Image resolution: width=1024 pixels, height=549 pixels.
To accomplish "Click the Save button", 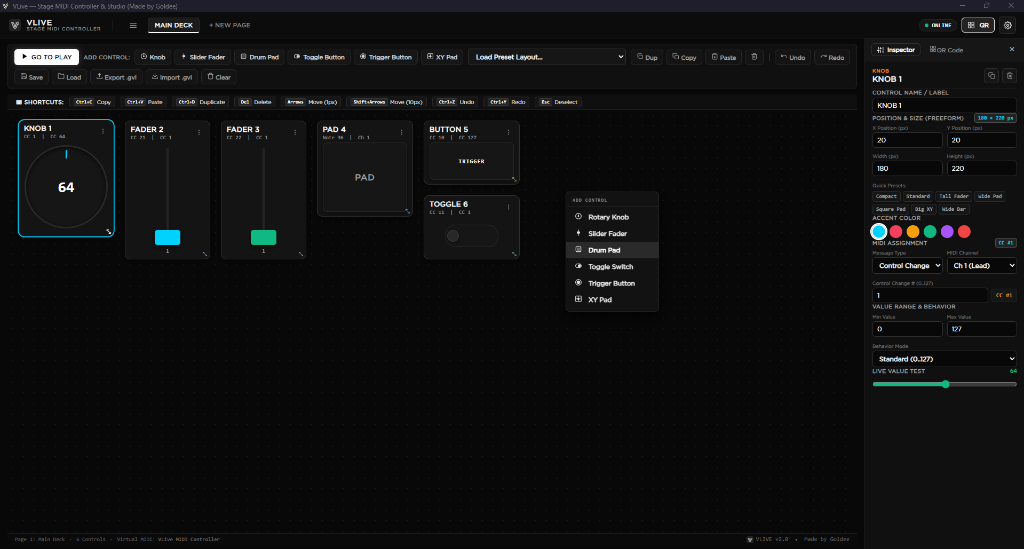I will click(x=31, y=76).
